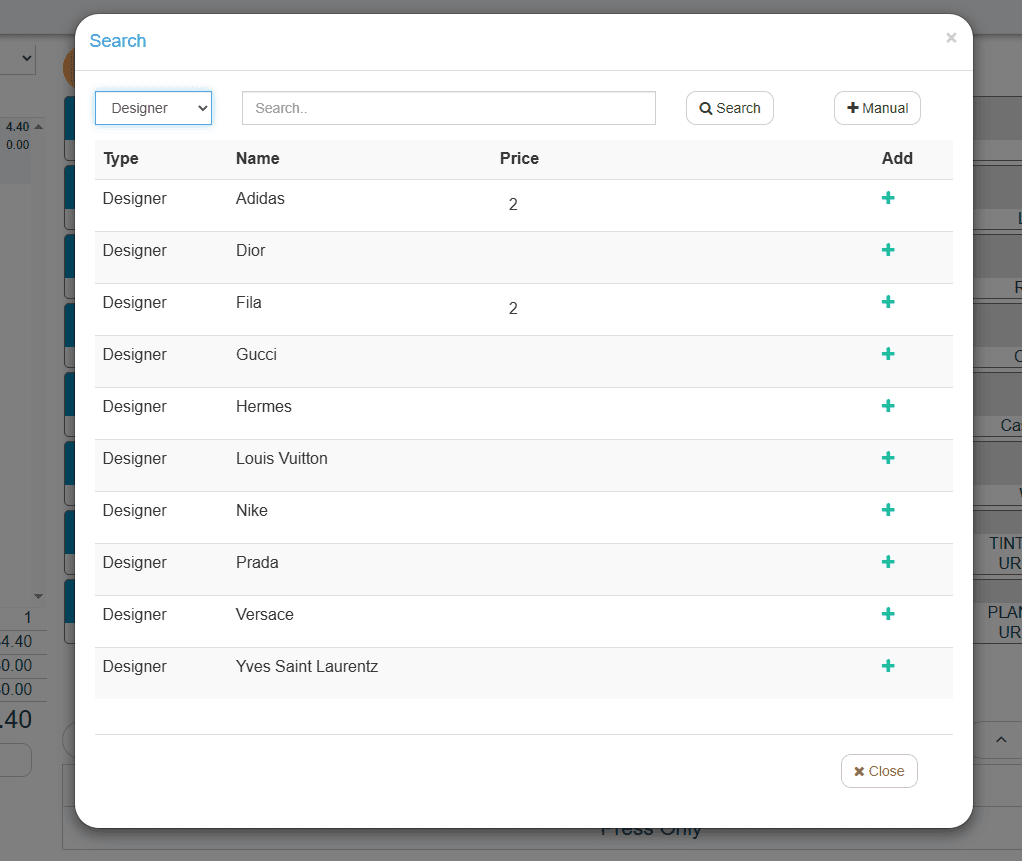1022x861 pixels.
Task: Add the Dior designer item
Action: 888,250
